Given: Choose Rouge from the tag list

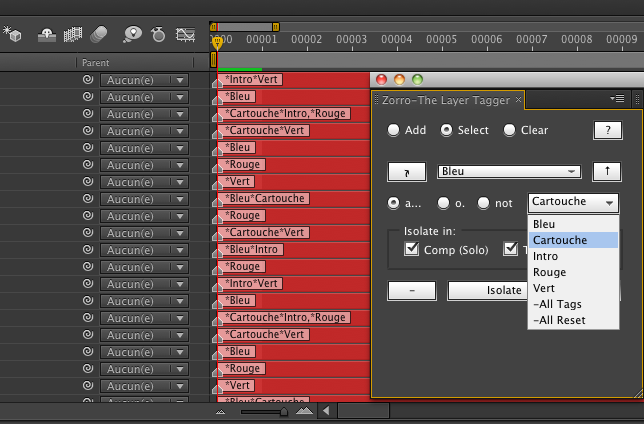Looking at the screenshot, I should tap(549, 272).
